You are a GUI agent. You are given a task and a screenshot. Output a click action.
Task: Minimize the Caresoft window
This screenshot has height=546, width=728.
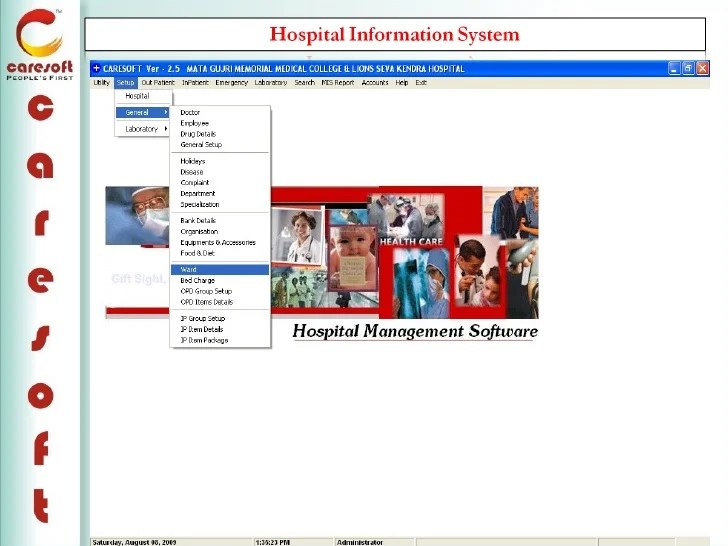pyautogui.click(x=674, y=69)
